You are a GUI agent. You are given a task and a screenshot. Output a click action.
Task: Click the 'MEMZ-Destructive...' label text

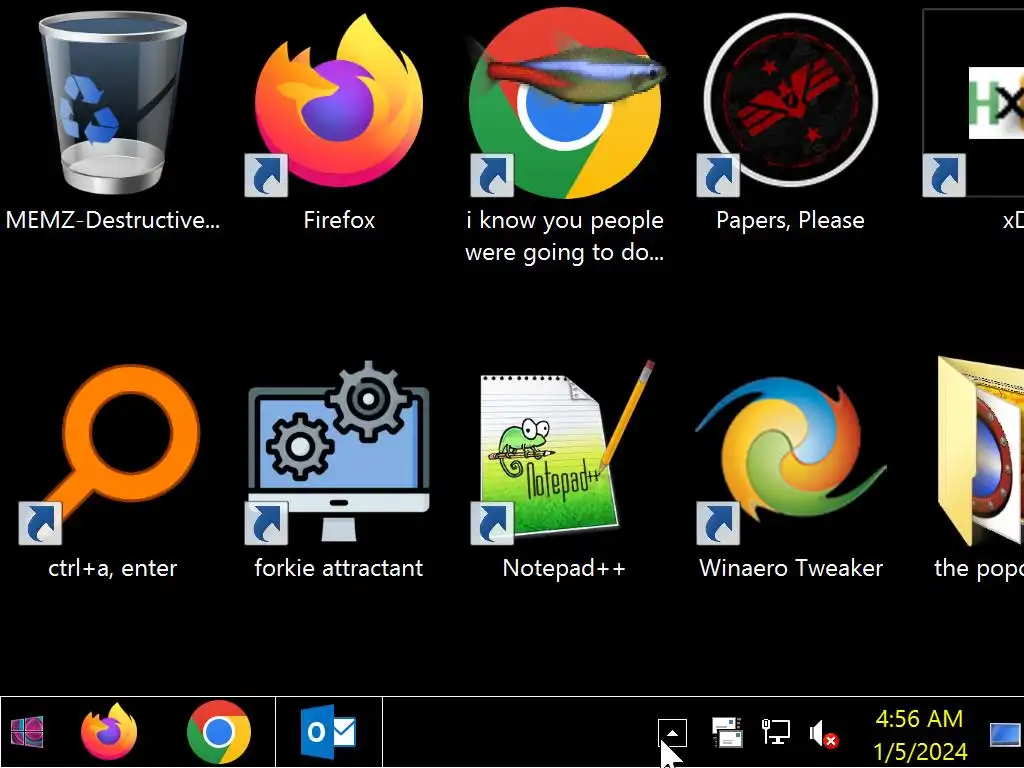point(112,220)
